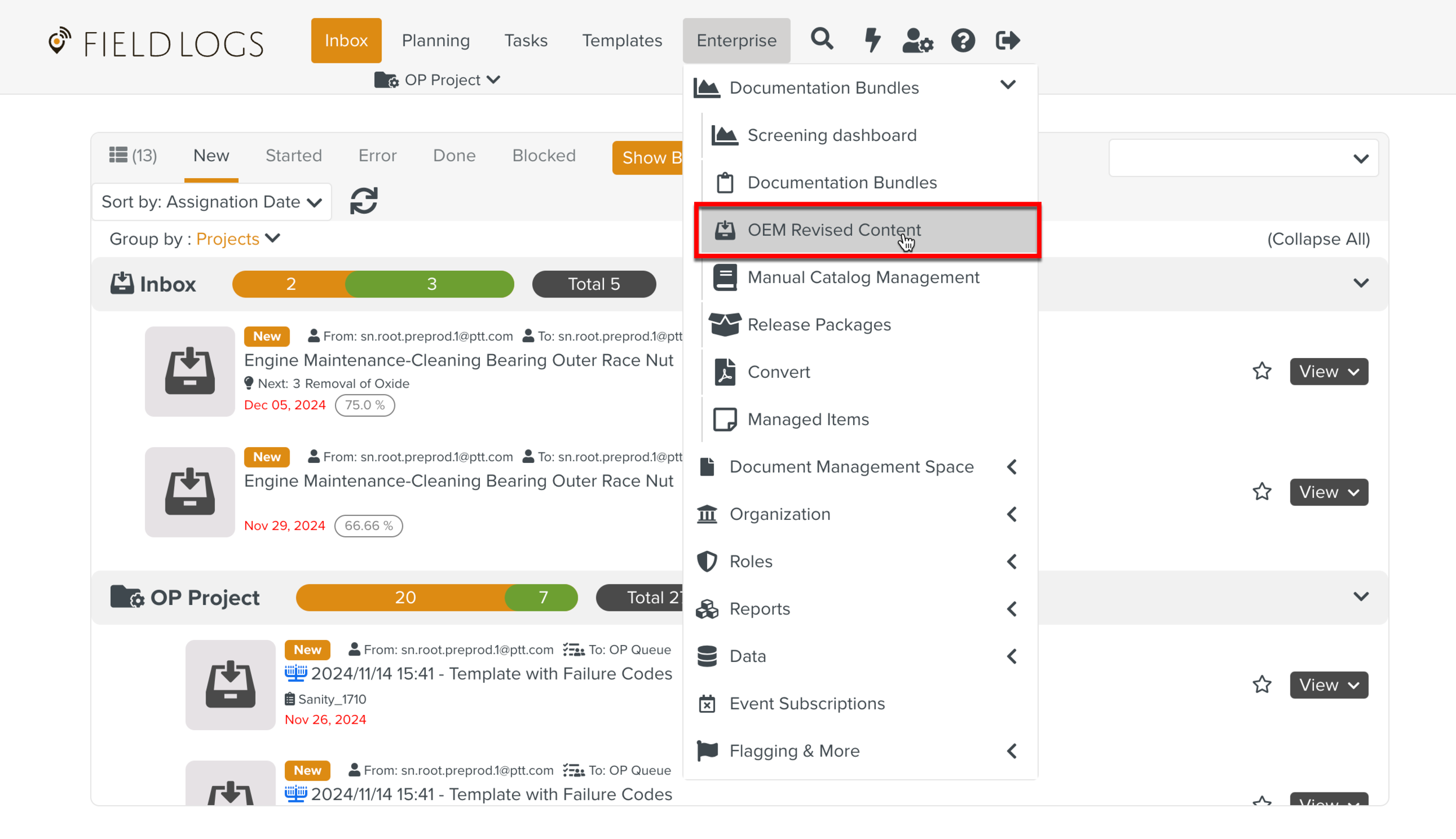Screen dimensions: 1456x839
Task: Open the lightning bolt quick actions icon
Action: click(872, 40)
